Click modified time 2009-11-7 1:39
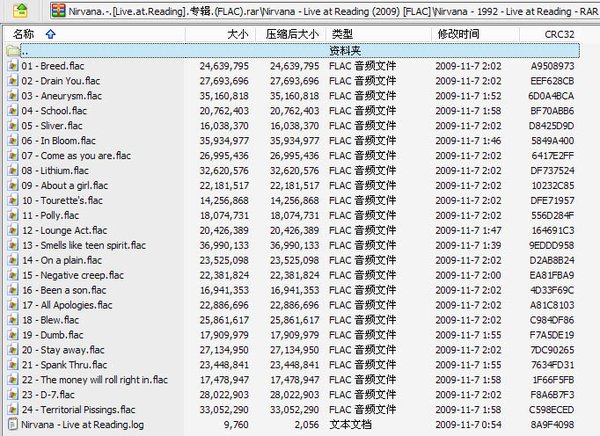This screenshot has height=436, width=600. click(x=468, y=245)
